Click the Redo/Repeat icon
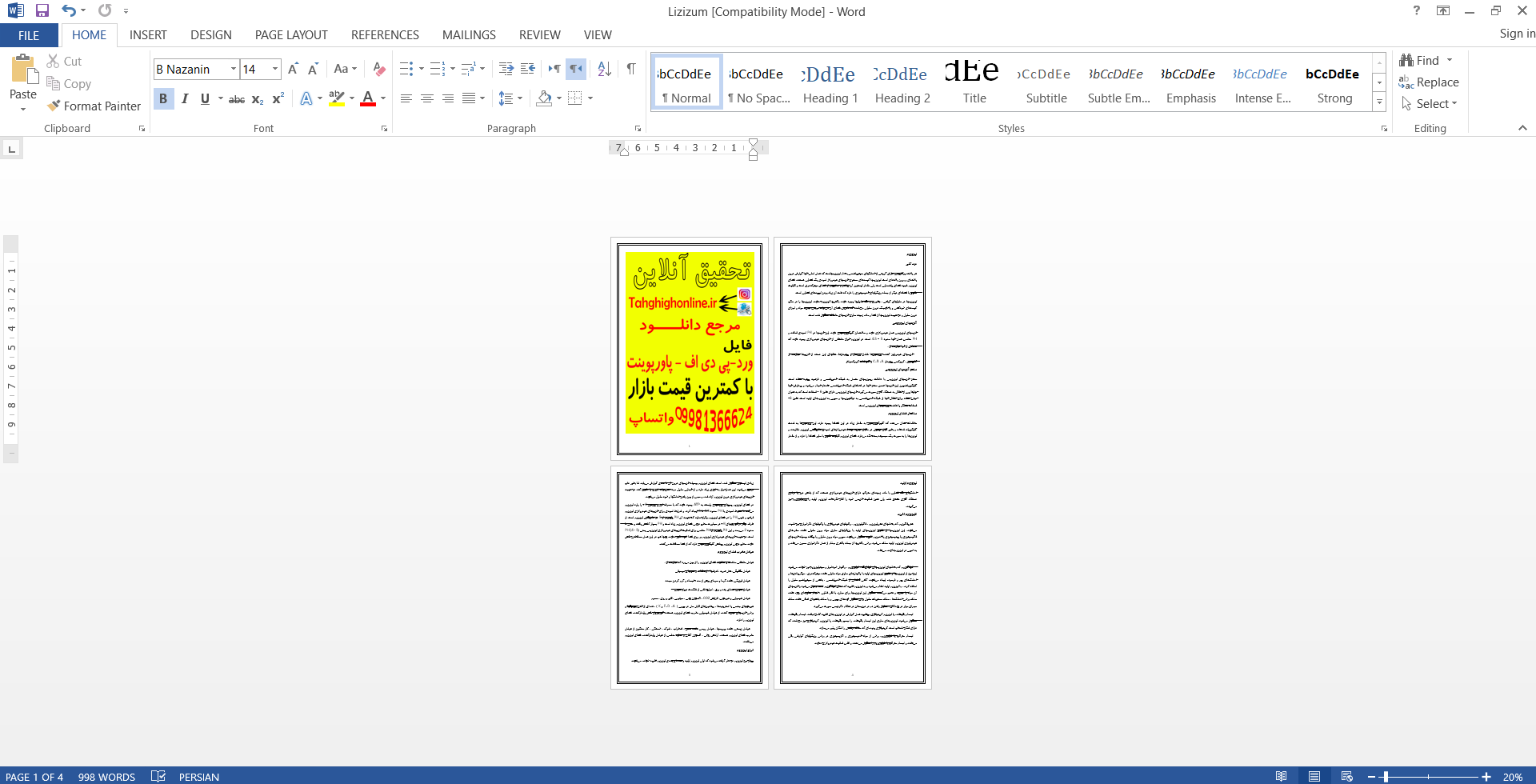The height and width of the screenshot is (784, 1536). click(x=105, y=10)
